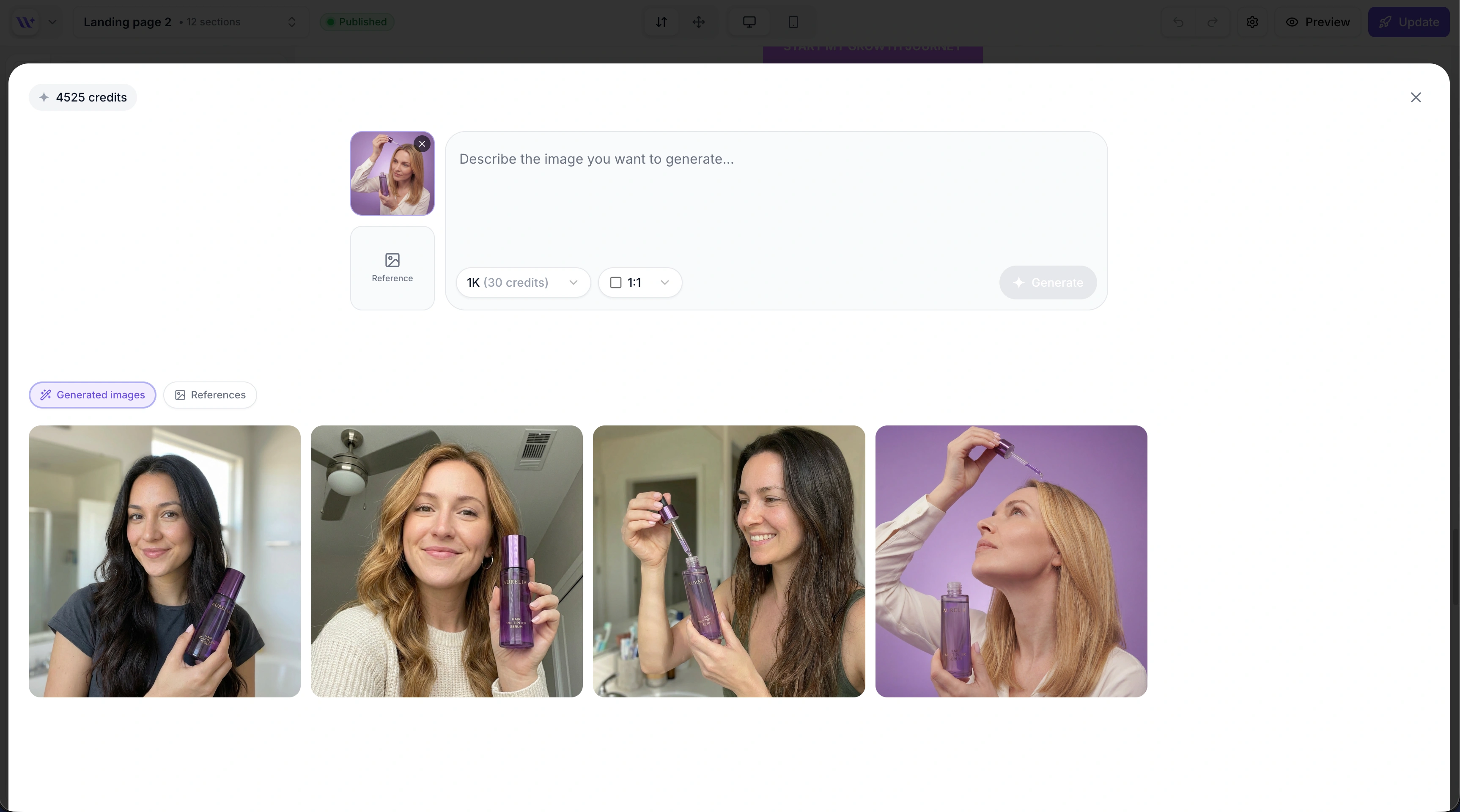Click the redo arrow icon

pos(1212,22)
